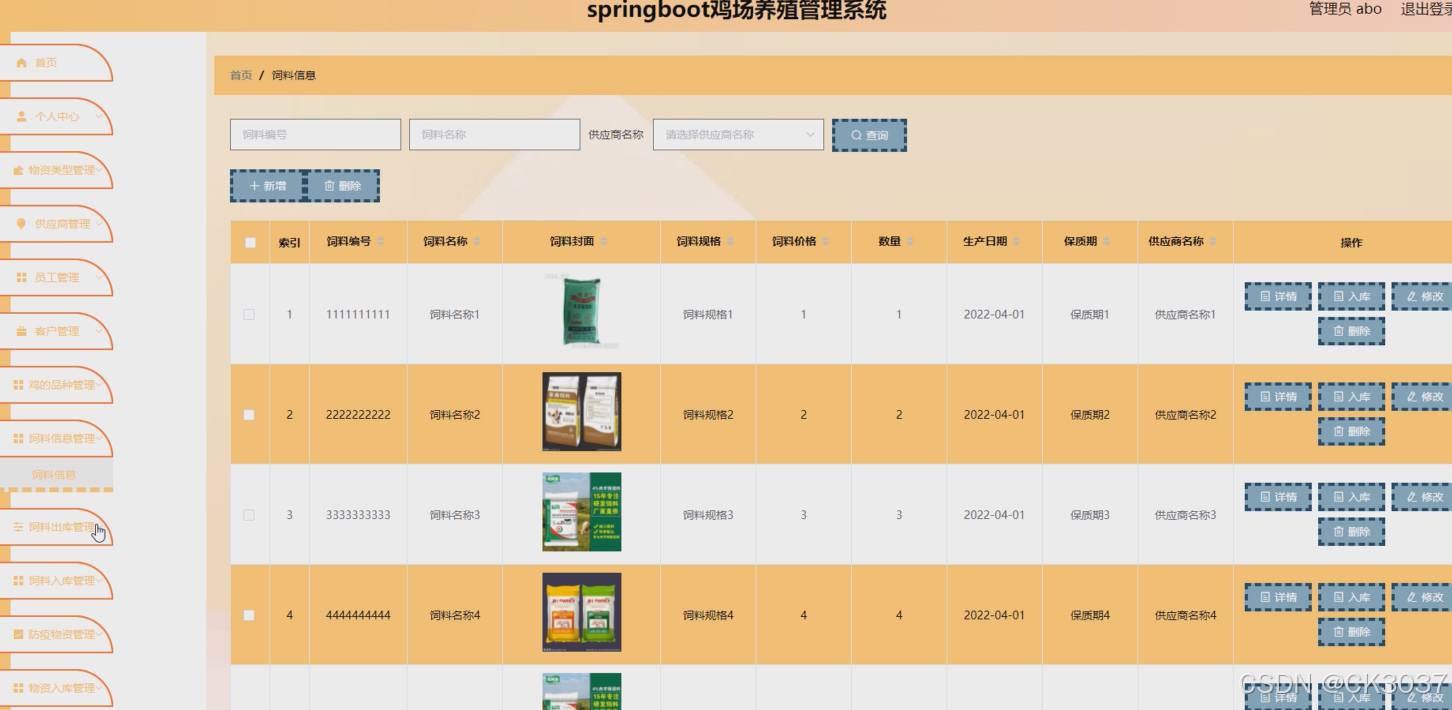Screen dimensions: 1452x710
Task: Expand the 客户管理 menu
Action: coord(57,331)
